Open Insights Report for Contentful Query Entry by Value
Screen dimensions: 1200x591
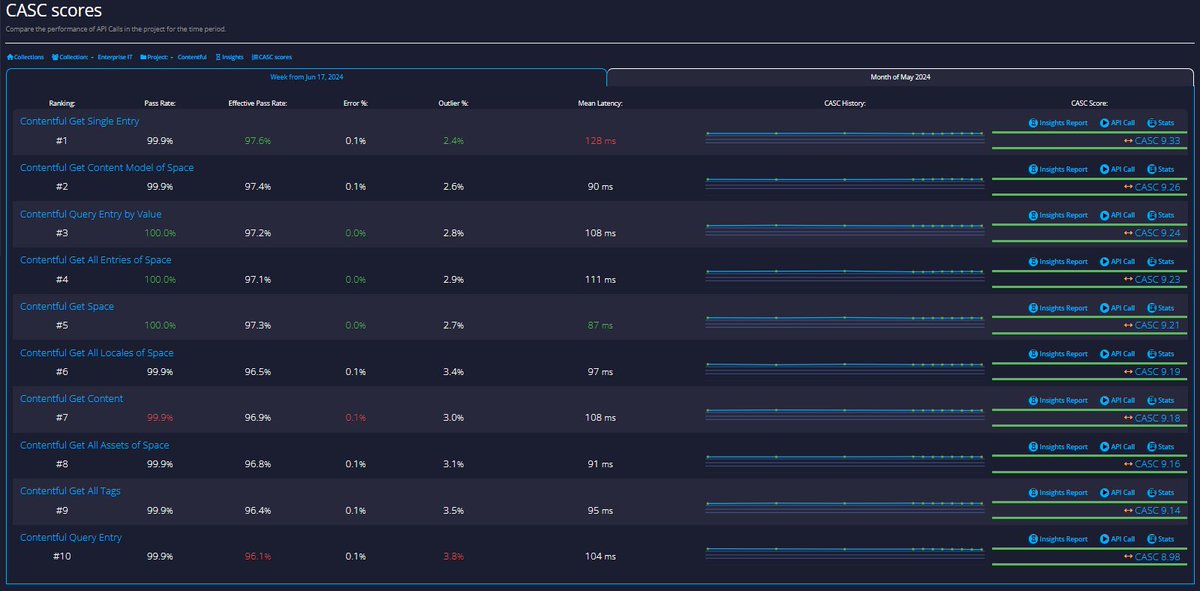pyautogui.click(x=1058, y=215)
